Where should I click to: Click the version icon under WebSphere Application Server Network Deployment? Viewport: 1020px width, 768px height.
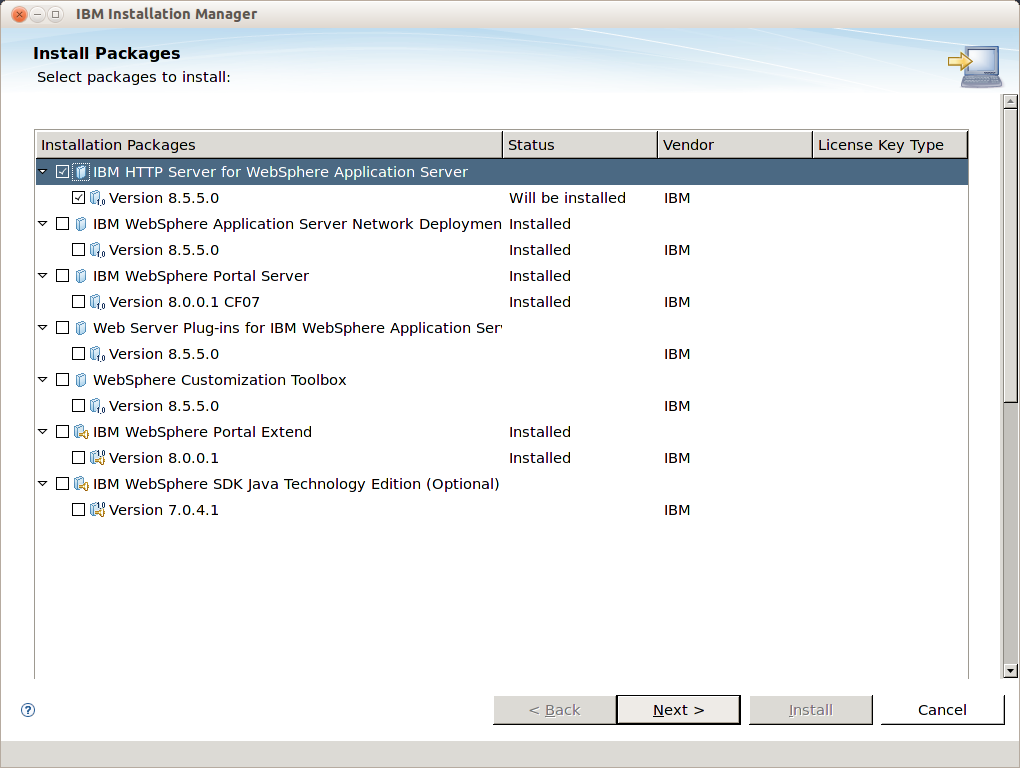coord(98,250)
